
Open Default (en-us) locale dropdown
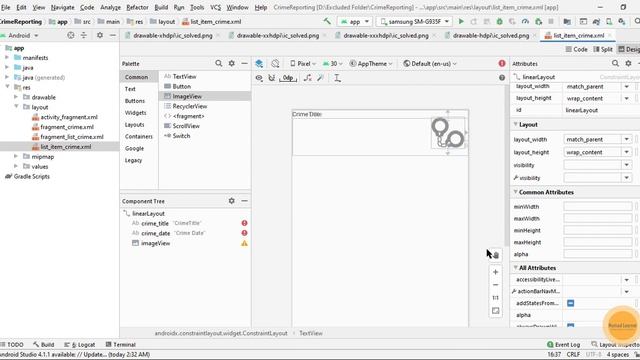[x=430, y=64]
